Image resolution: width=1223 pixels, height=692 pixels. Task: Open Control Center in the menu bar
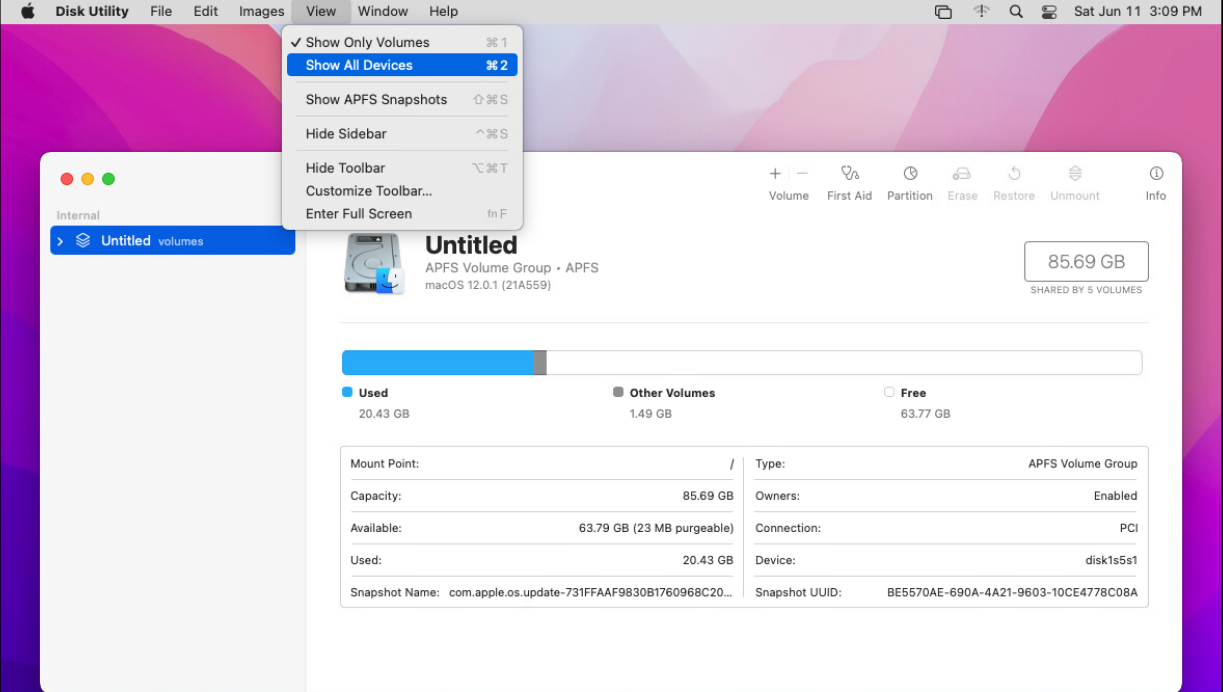(x=1049, y=11)
